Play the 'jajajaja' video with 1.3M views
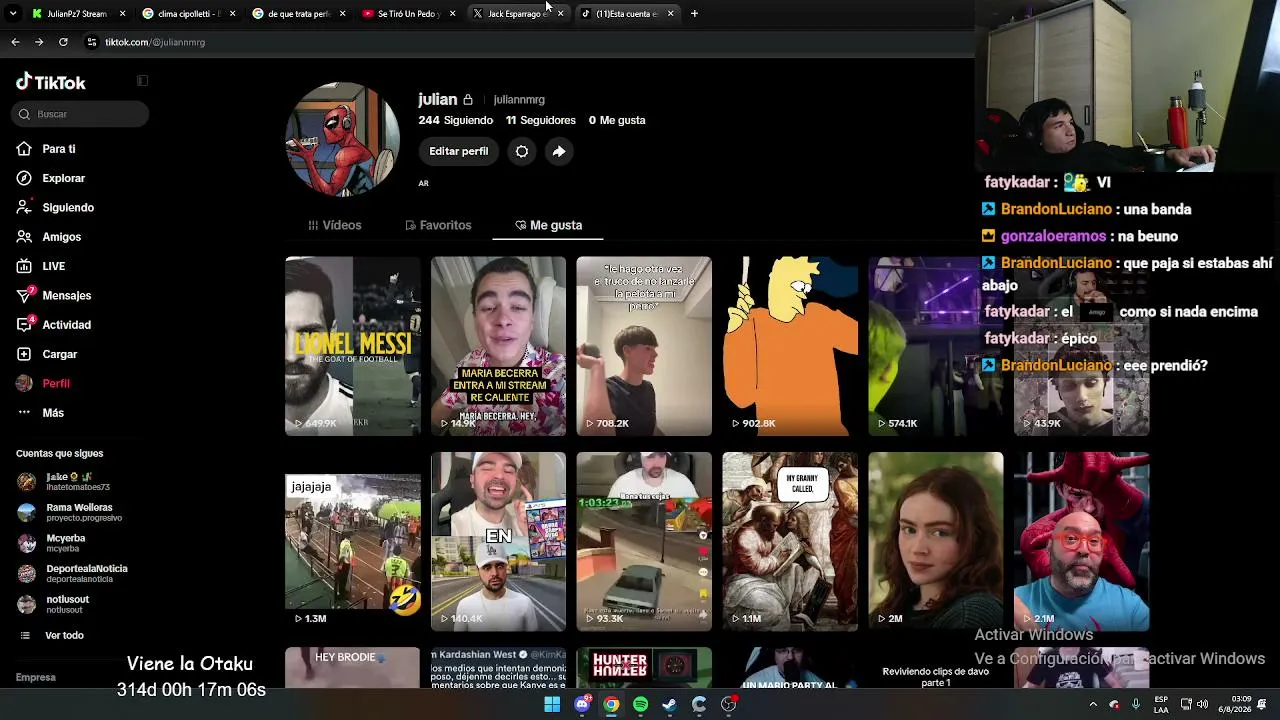Screen dimensions: 1280x720 [x=353, y=541]
